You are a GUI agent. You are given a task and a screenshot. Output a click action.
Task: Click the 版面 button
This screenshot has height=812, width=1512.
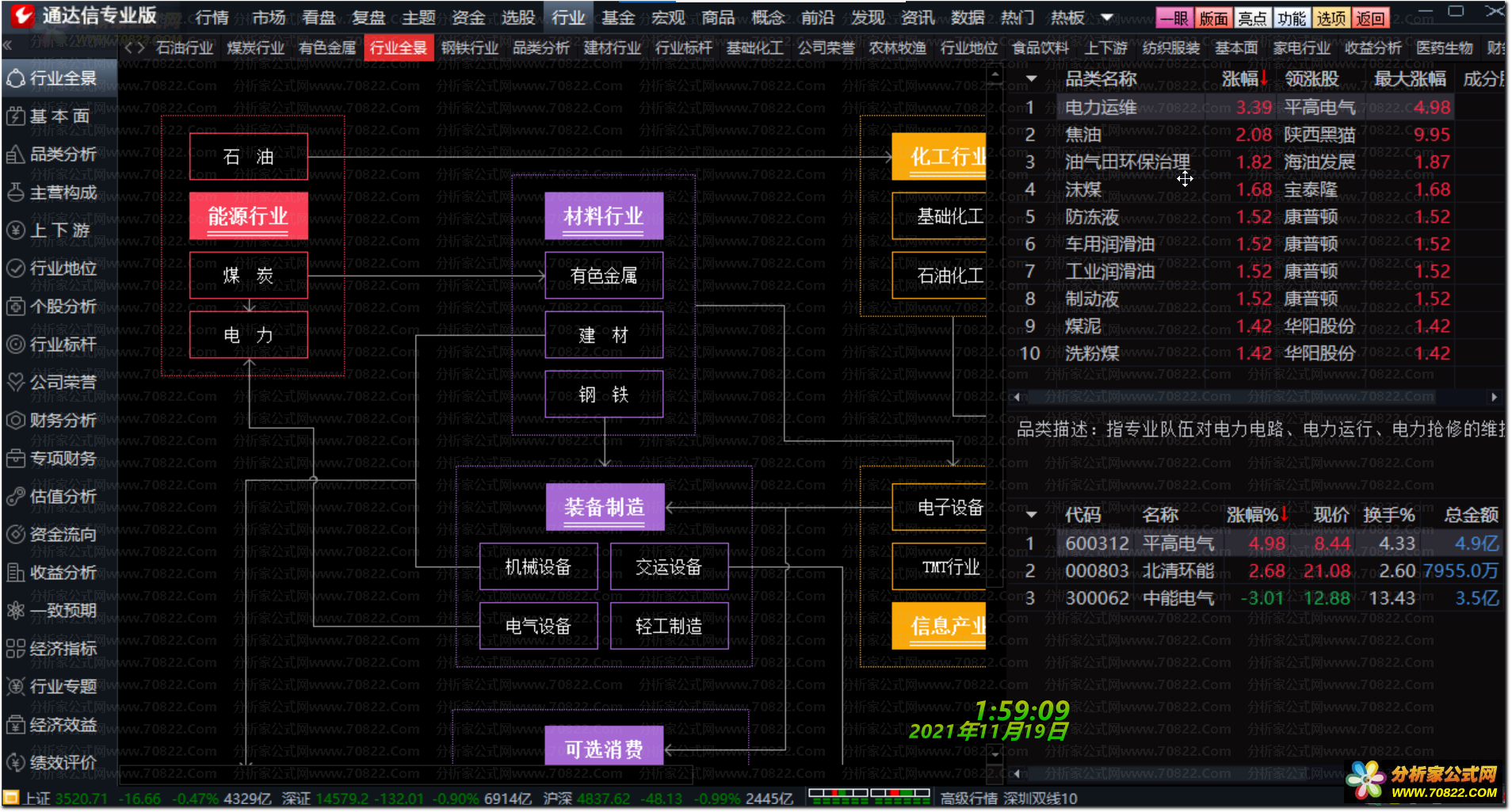click(x=1213, y=18)
